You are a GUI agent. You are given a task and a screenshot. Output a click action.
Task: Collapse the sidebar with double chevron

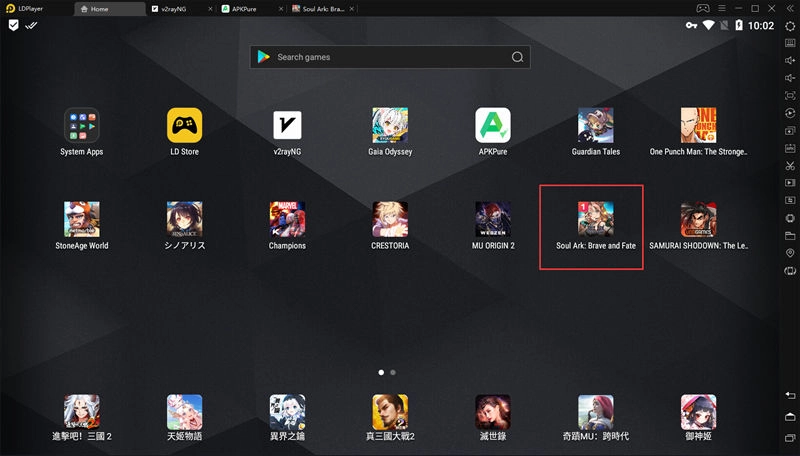[x=790, y=8]
